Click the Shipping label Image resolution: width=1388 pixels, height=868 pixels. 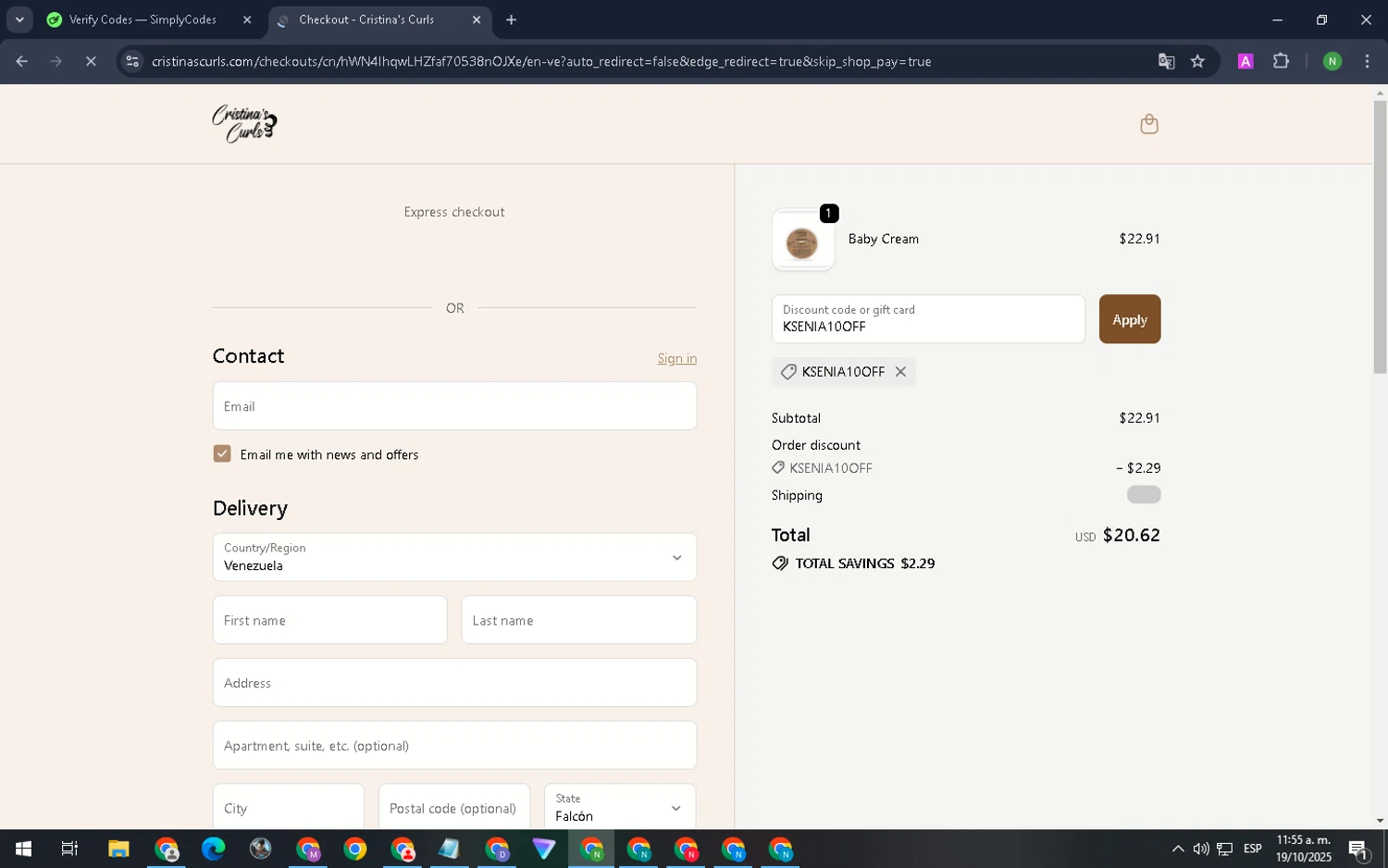(797, 495)
